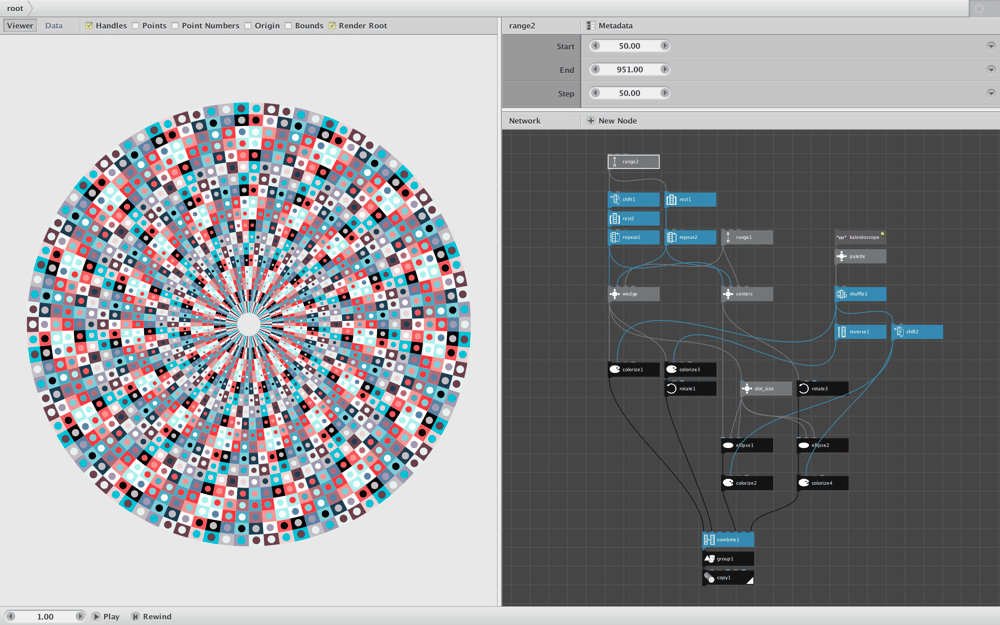The height and width of the screenshot is (625, 1000).
Task: Enable the Points checkbox
Action: point(135,26)
